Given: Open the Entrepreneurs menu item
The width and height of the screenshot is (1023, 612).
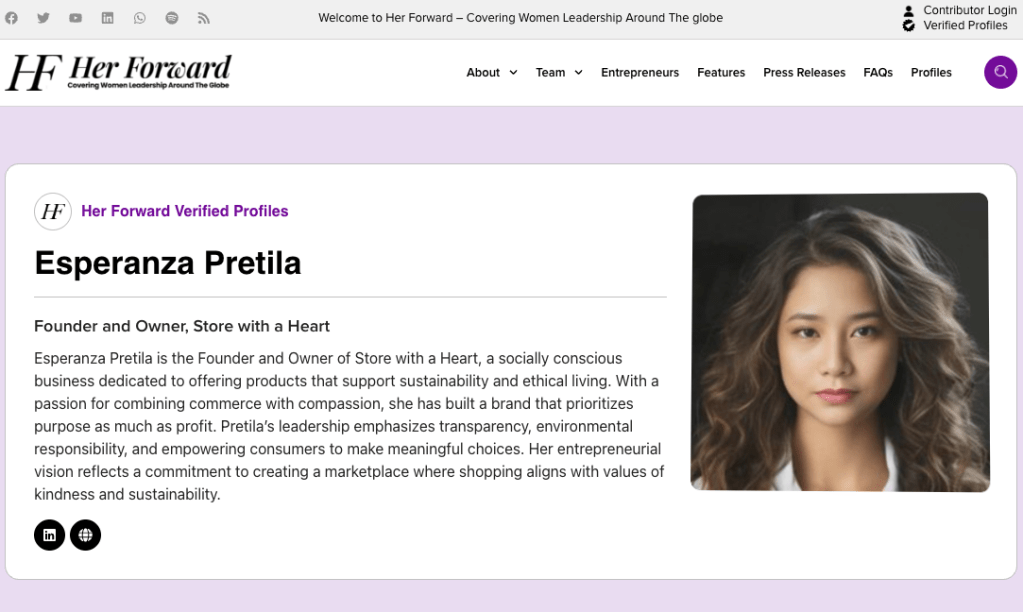Looking at the screenshot, I should pyautogui.click(x=640, y=72).
